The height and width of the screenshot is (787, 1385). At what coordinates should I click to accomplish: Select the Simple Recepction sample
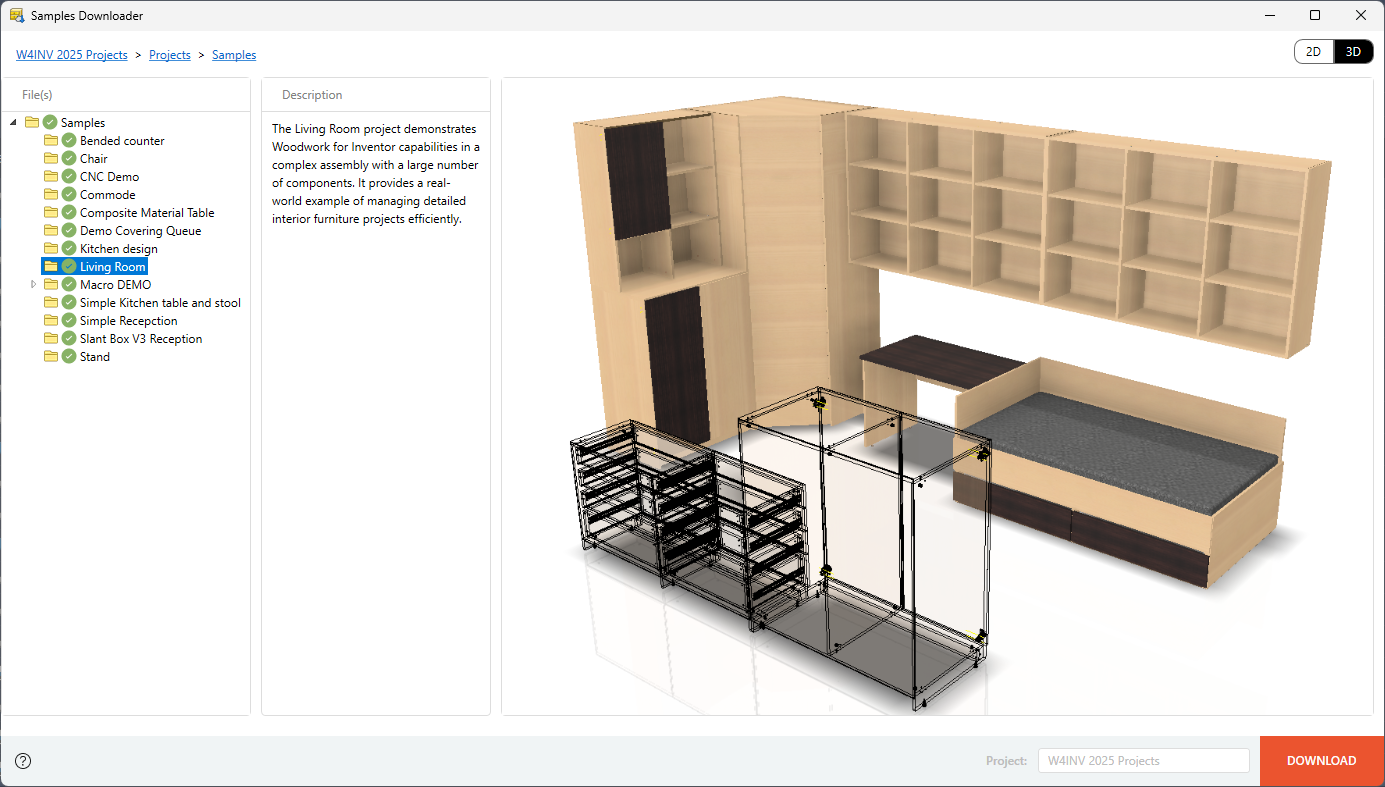129,321
